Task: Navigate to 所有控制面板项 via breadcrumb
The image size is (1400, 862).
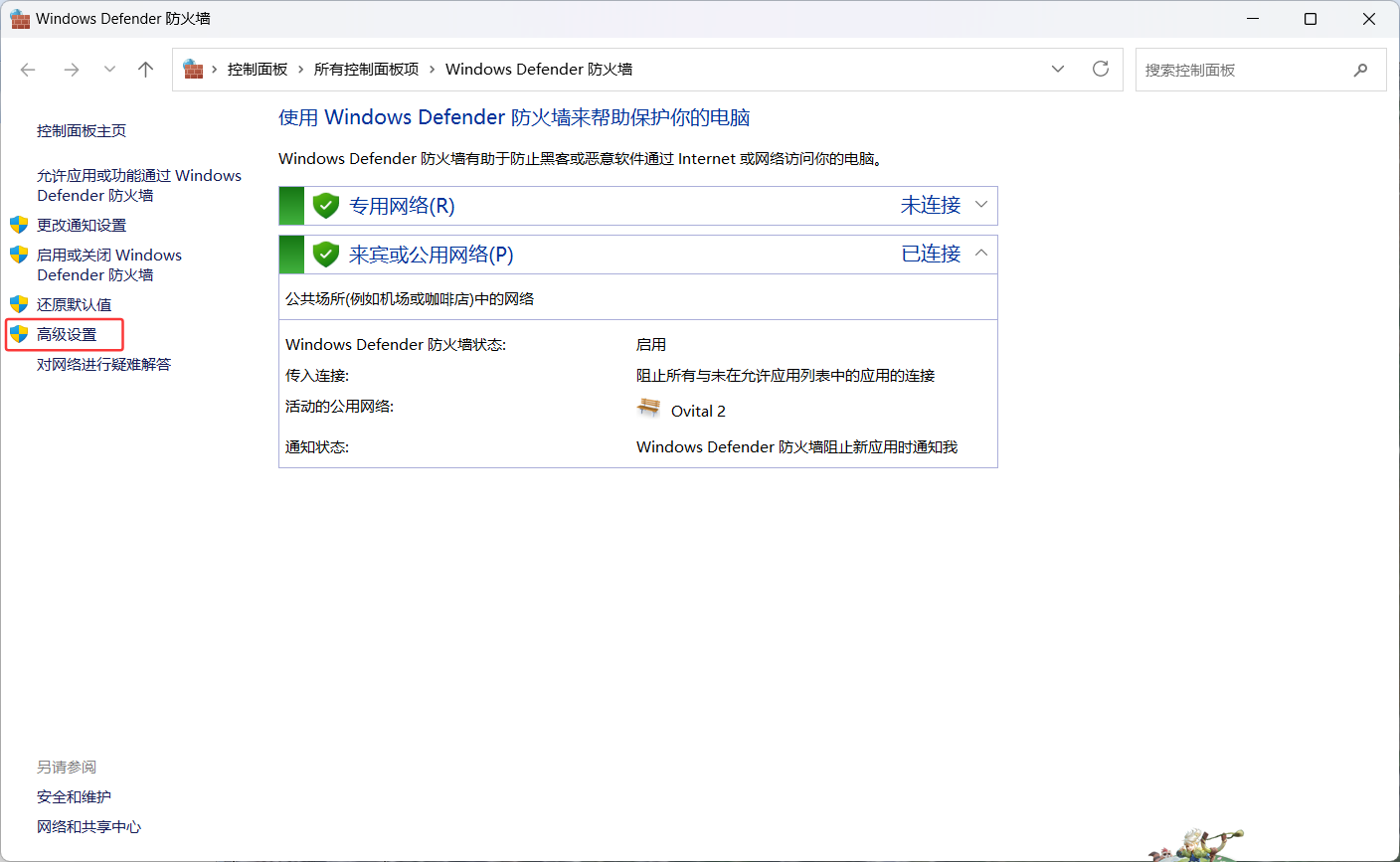Action: (x=368, y=69)
